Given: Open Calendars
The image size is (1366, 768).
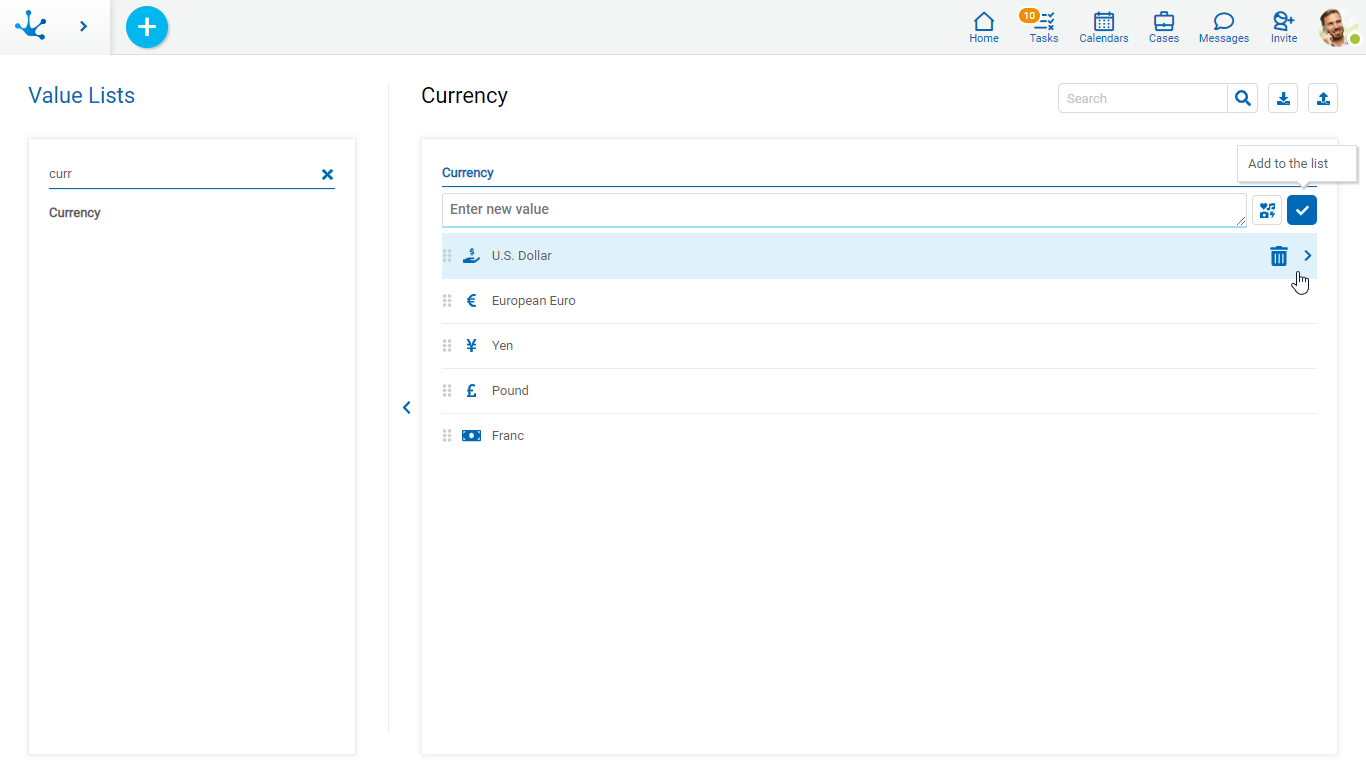Looking at the screenshot, I should tap(1104, 27).
